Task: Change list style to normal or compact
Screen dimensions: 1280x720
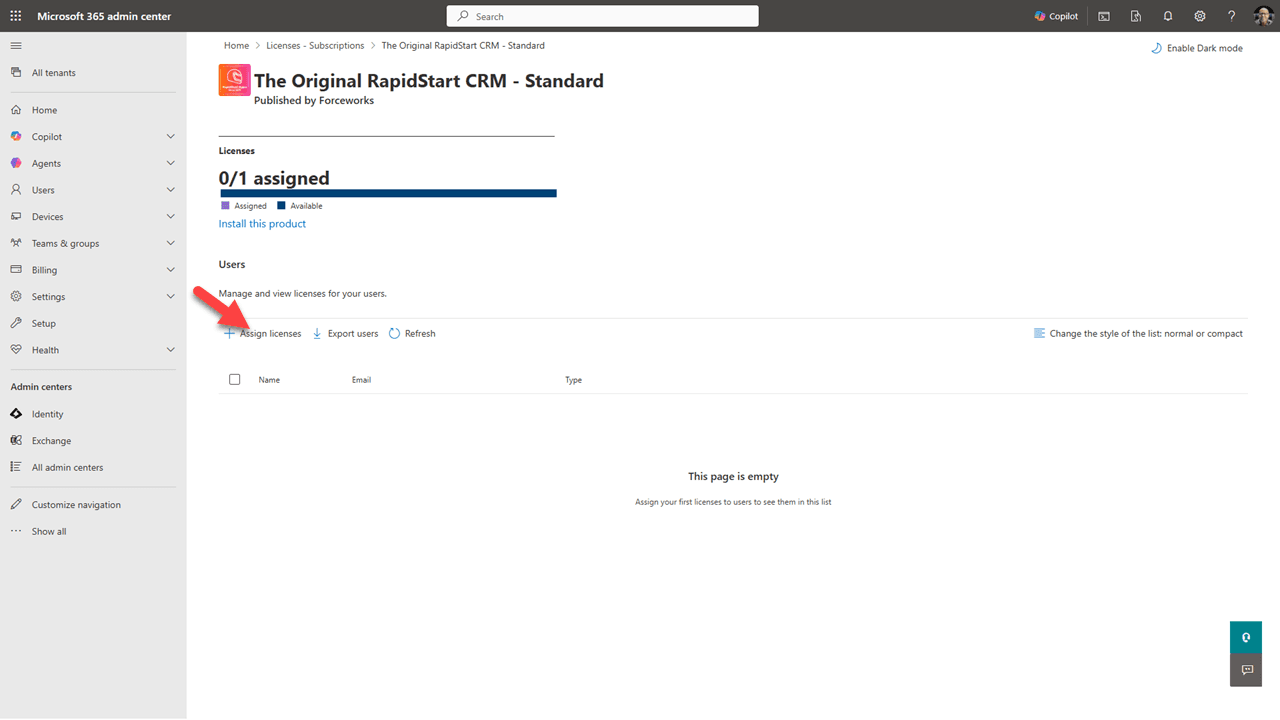Action: coord(1138,334)
